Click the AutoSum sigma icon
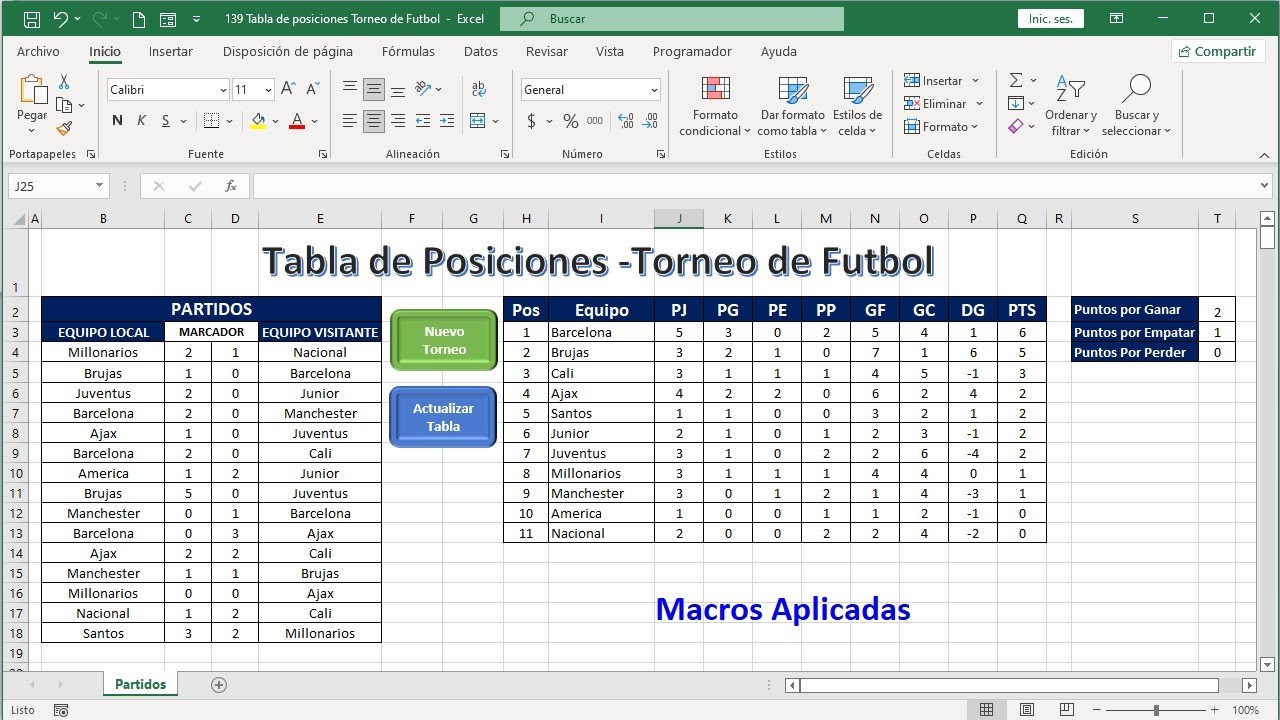This screenshot has height=720, width=1280. tap(1016, 80)
